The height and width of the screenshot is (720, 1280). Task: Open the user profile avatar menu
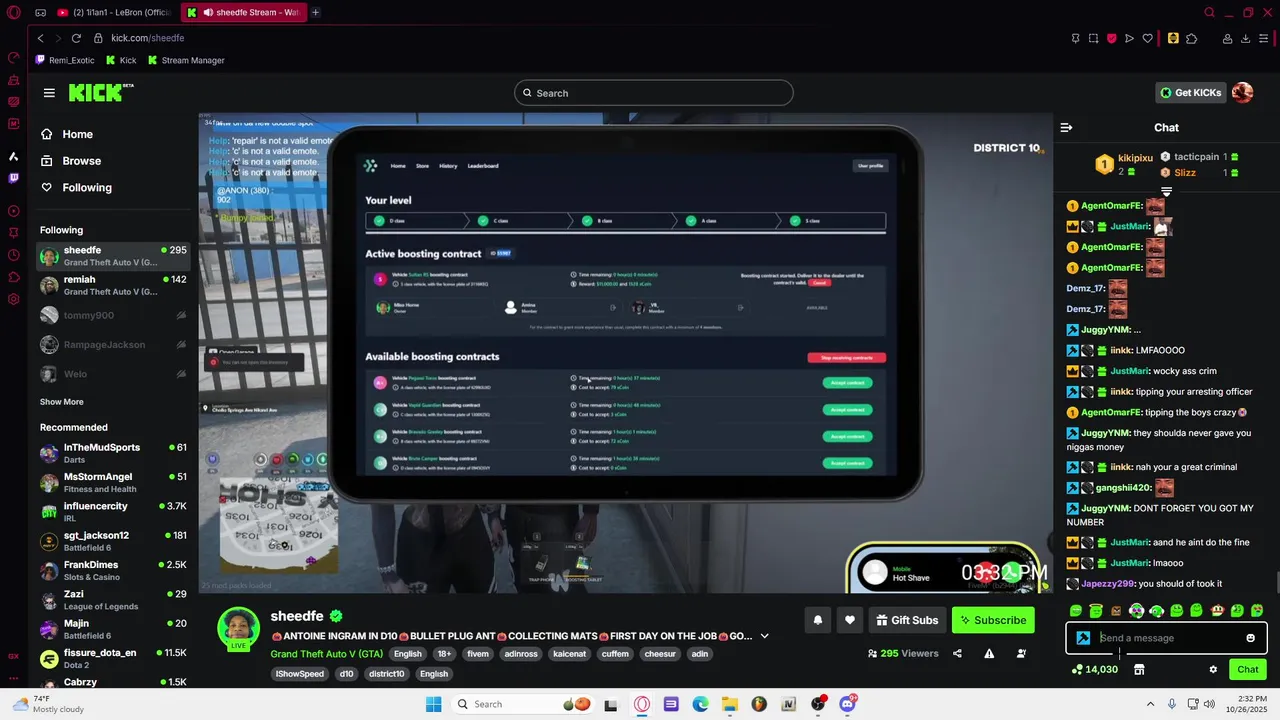coord(1242,93)
